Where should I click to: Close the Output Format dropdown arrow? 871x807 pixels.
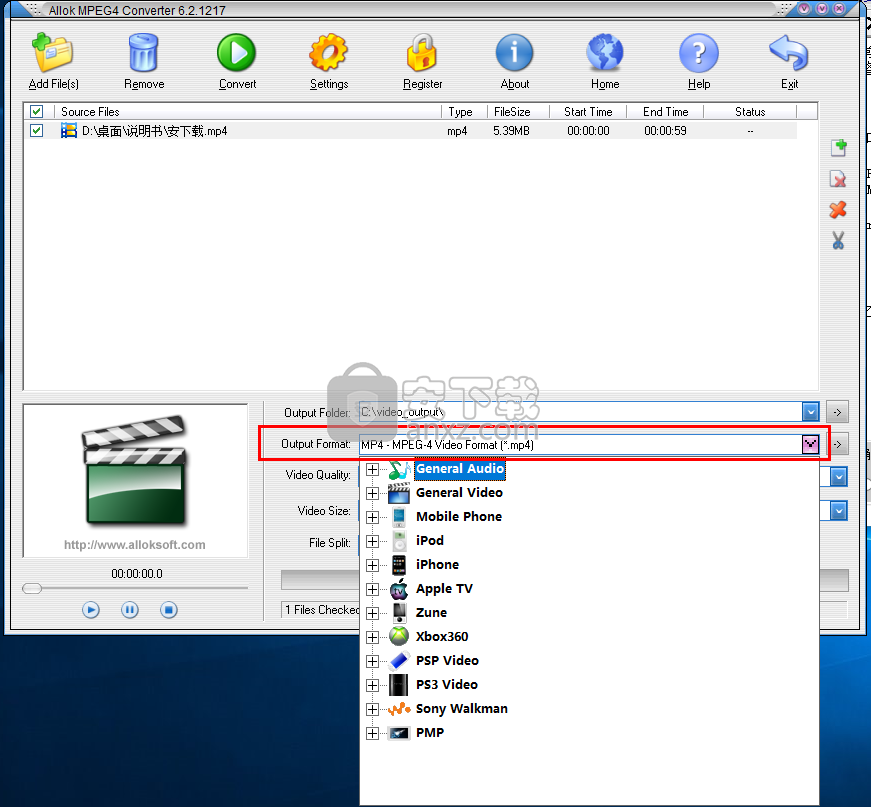pyautogui.click(x=810, y=444)
